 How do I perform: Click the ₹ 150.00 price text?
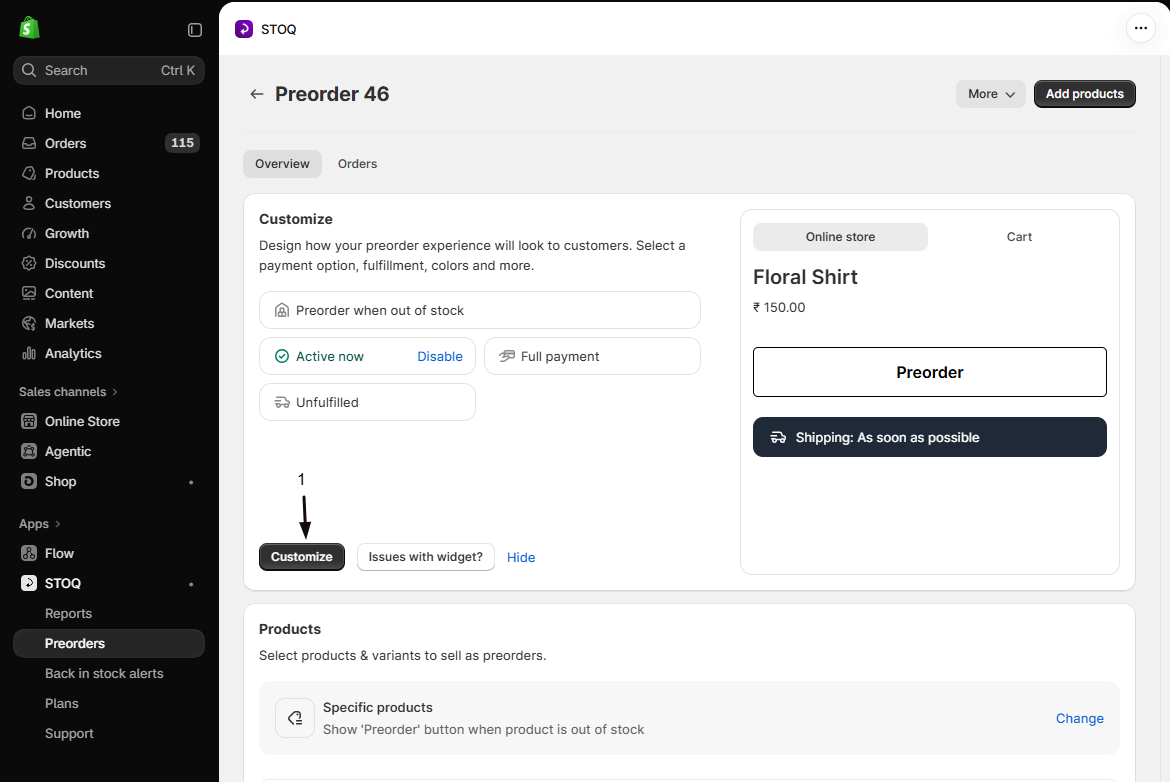point(779,307)
